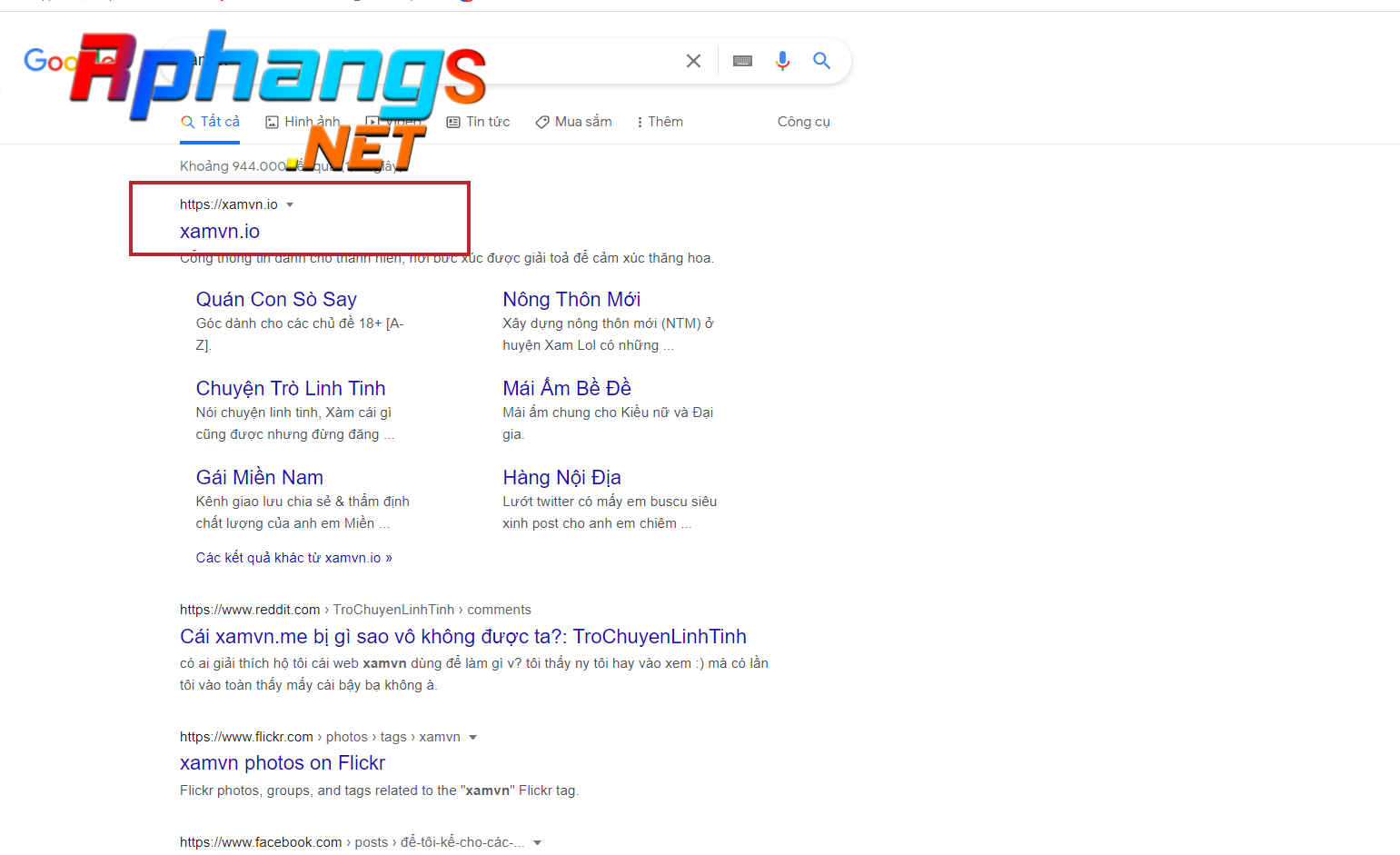Expand the dropdown arrow beside https://xamvn.io
Screen dimensions: 1400x855
(290, 204)
